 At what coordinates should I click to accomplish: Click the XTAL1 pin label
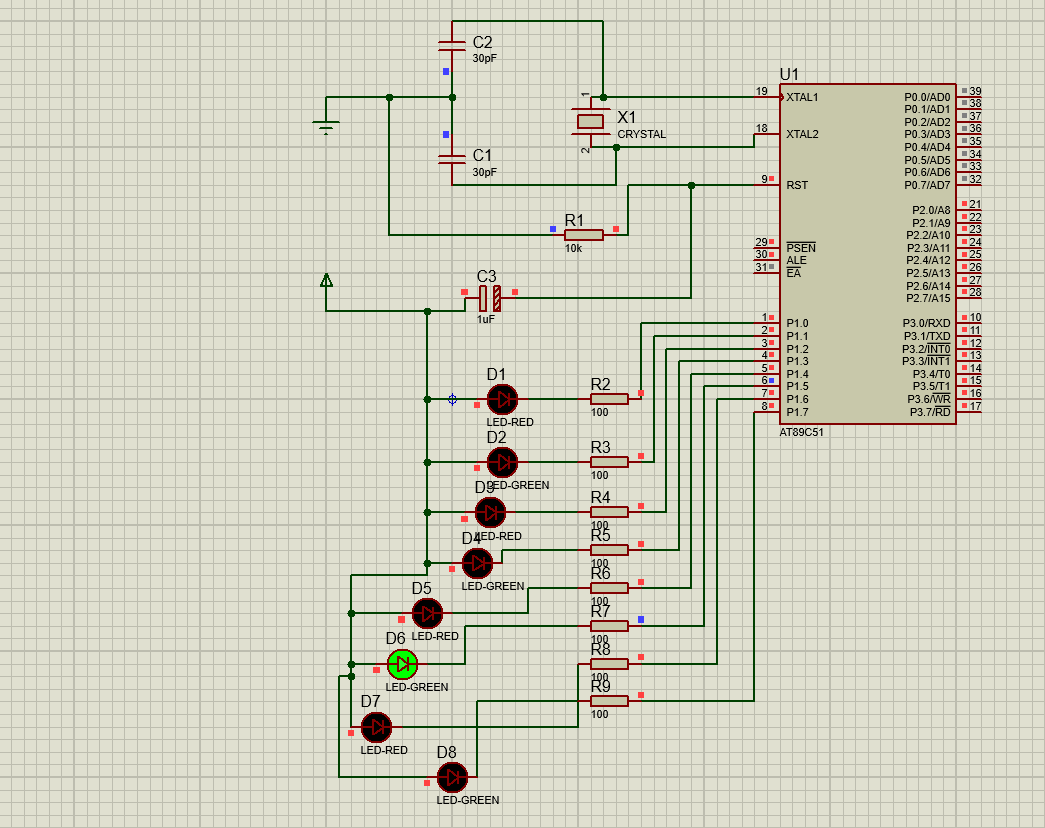click(x=802, y=97)
